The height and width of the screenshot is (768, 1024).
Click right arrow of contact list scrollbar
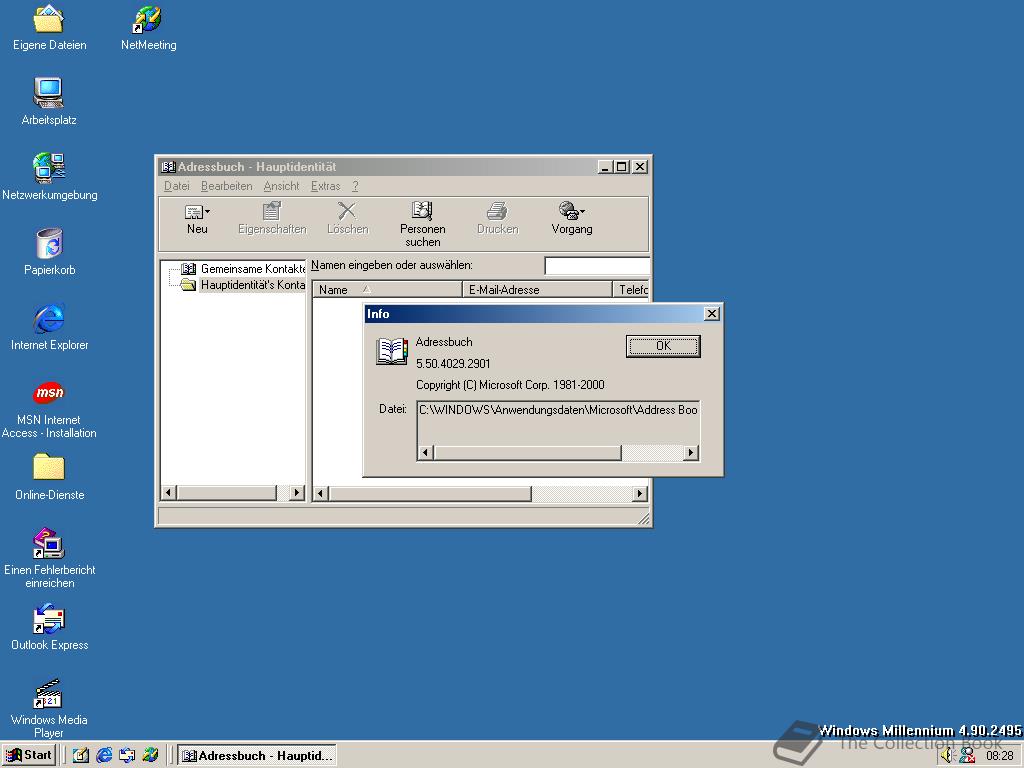pos(640,494)
